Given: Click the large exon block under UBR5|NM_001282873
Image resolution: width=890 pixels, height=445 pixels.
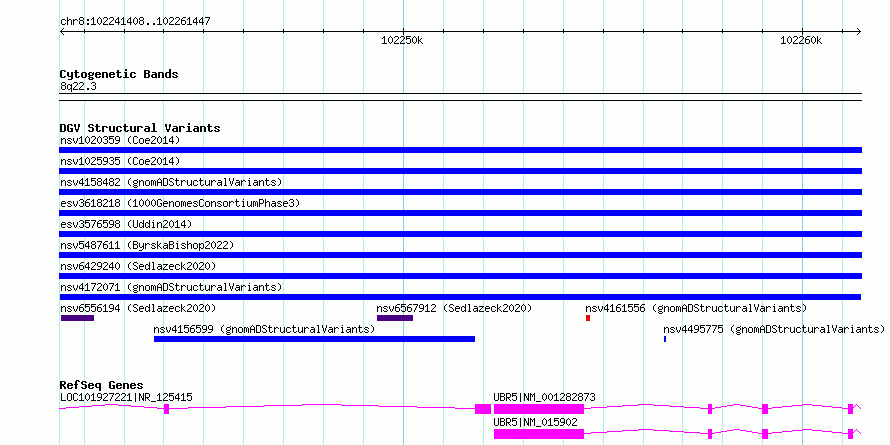Looking at the screenshot, I should tap(539, 409).
